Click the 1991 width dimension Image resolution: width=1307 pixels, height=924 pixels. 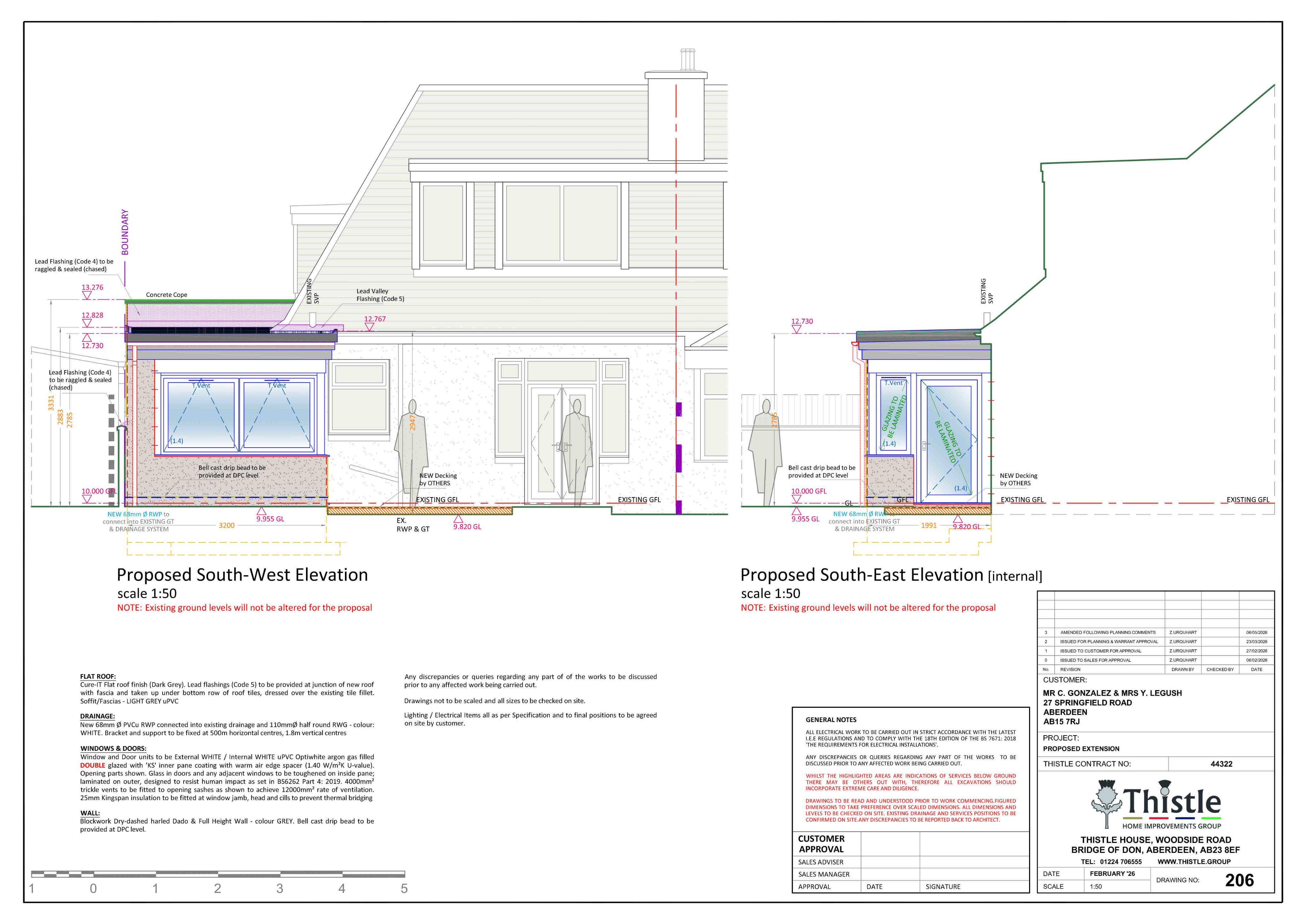(929, 525)
